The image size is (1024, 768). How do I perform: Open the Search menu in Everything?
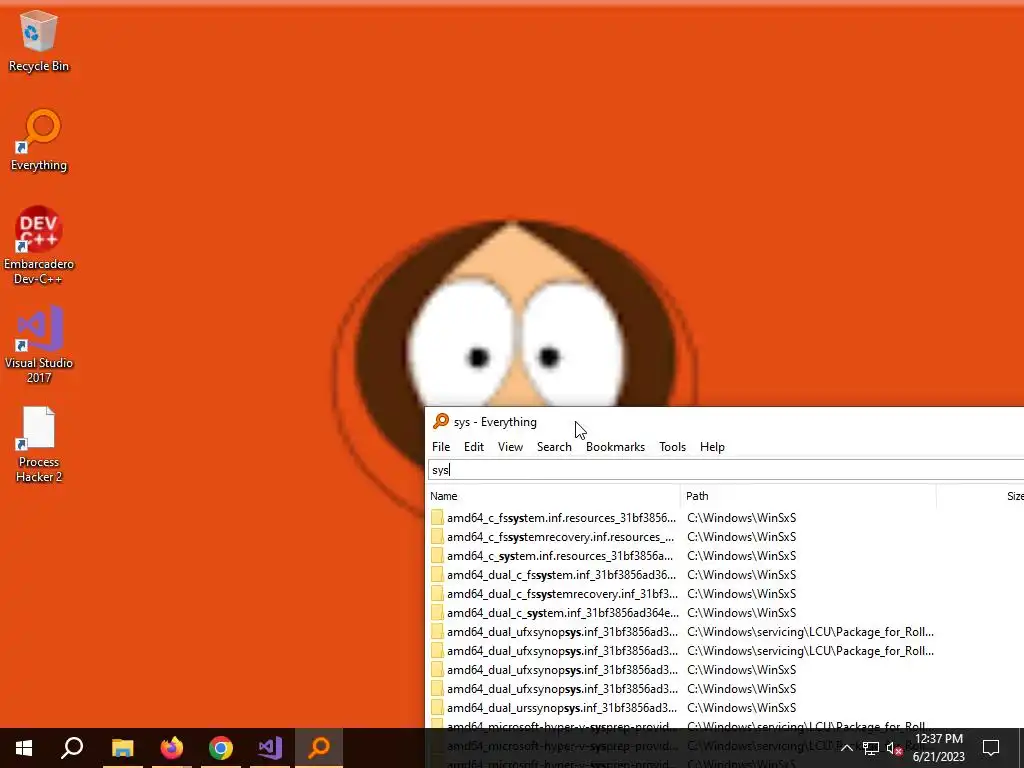tap(554, 447)
